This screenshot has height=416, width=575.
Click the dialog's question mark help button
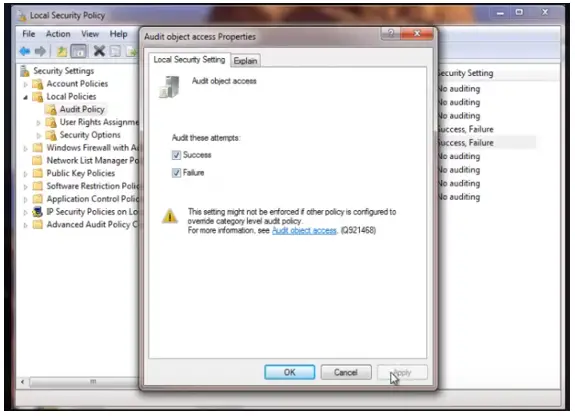coord(391,33)
